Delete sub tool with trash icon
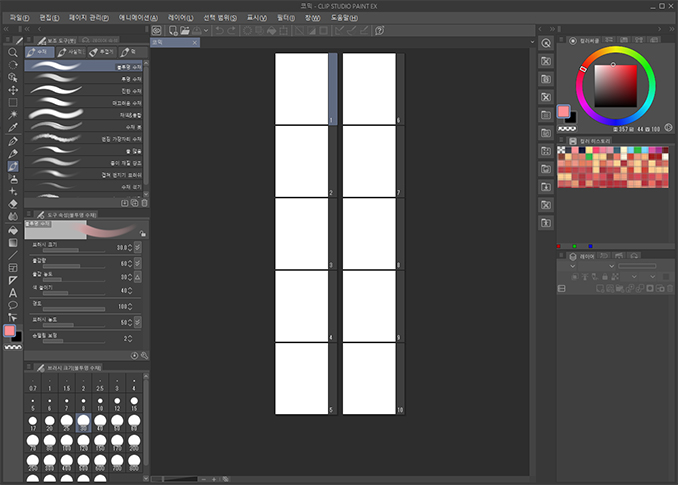 (x=144, y=202)
